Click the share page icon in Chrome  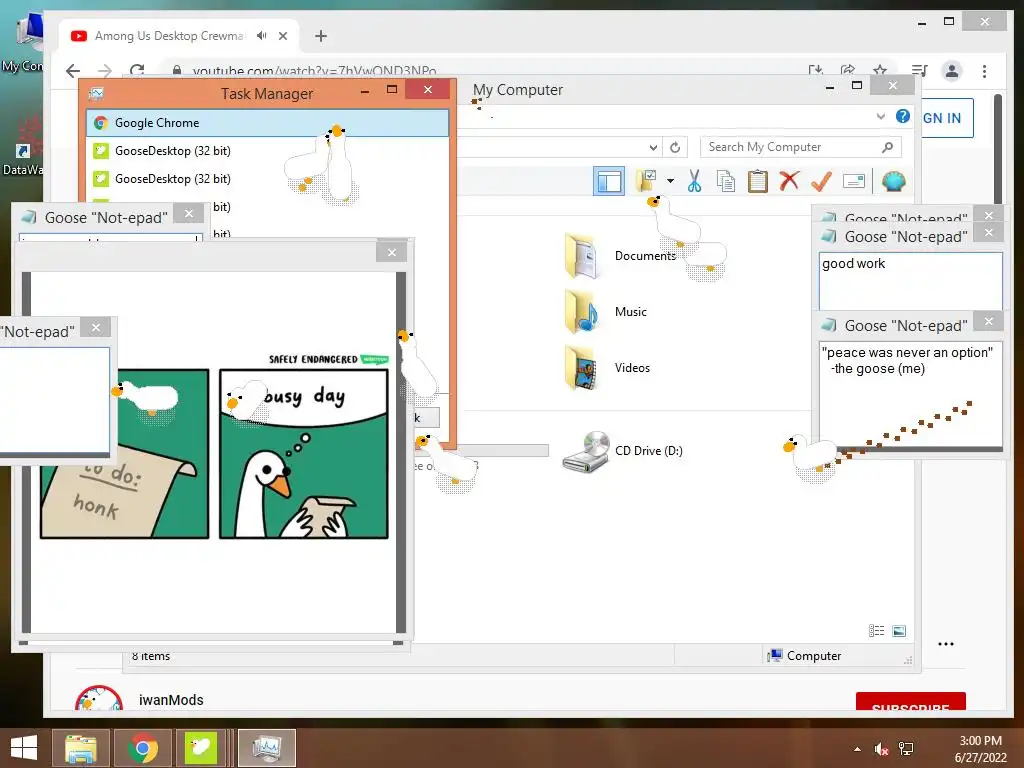(848, 71)
